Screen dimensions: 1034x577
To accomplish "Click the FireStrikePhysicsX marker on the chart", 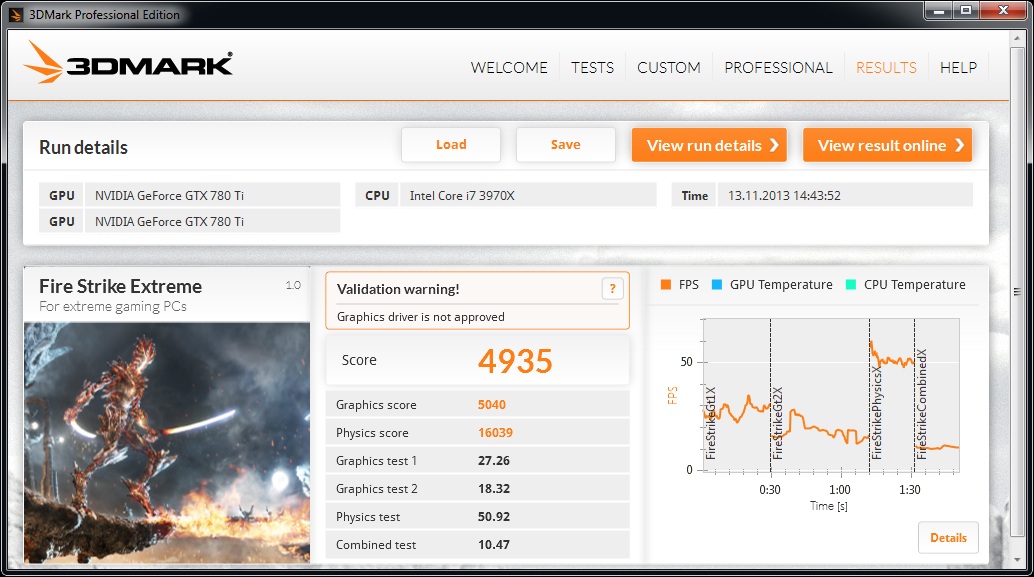I will [877, 413].
